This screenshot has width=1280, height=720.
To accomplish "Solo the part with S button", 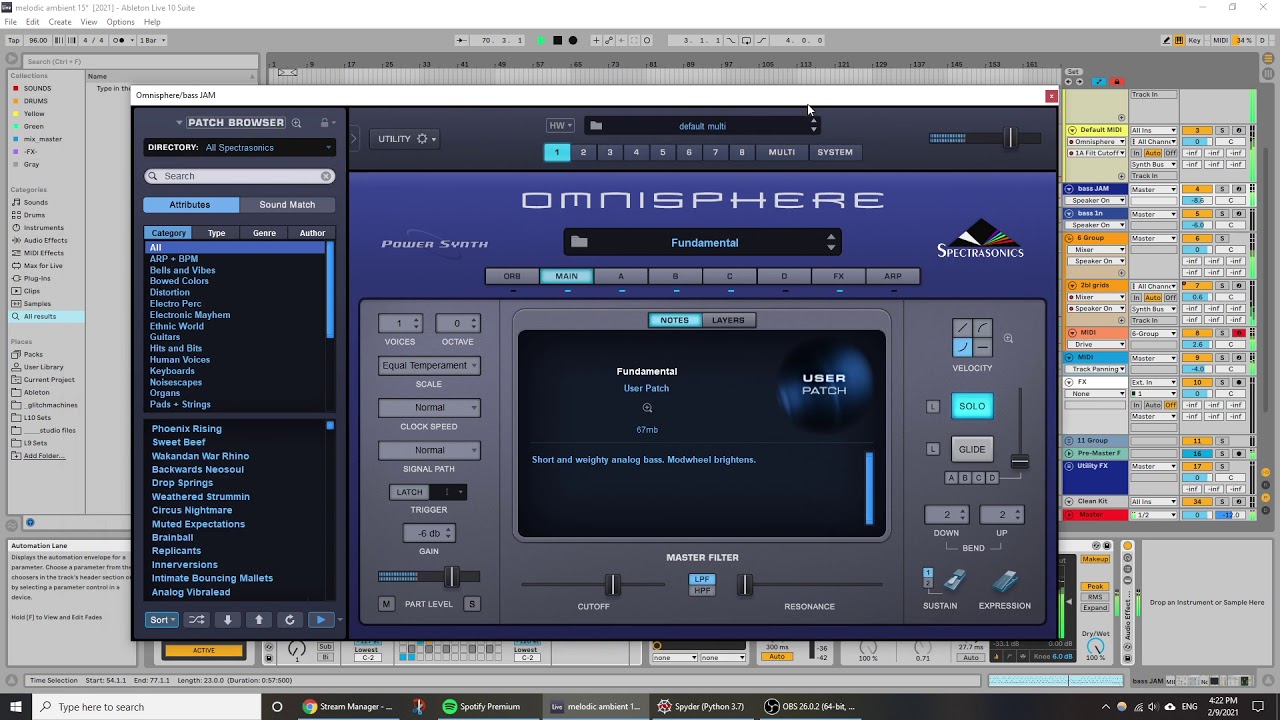I will tap(472, 604).
